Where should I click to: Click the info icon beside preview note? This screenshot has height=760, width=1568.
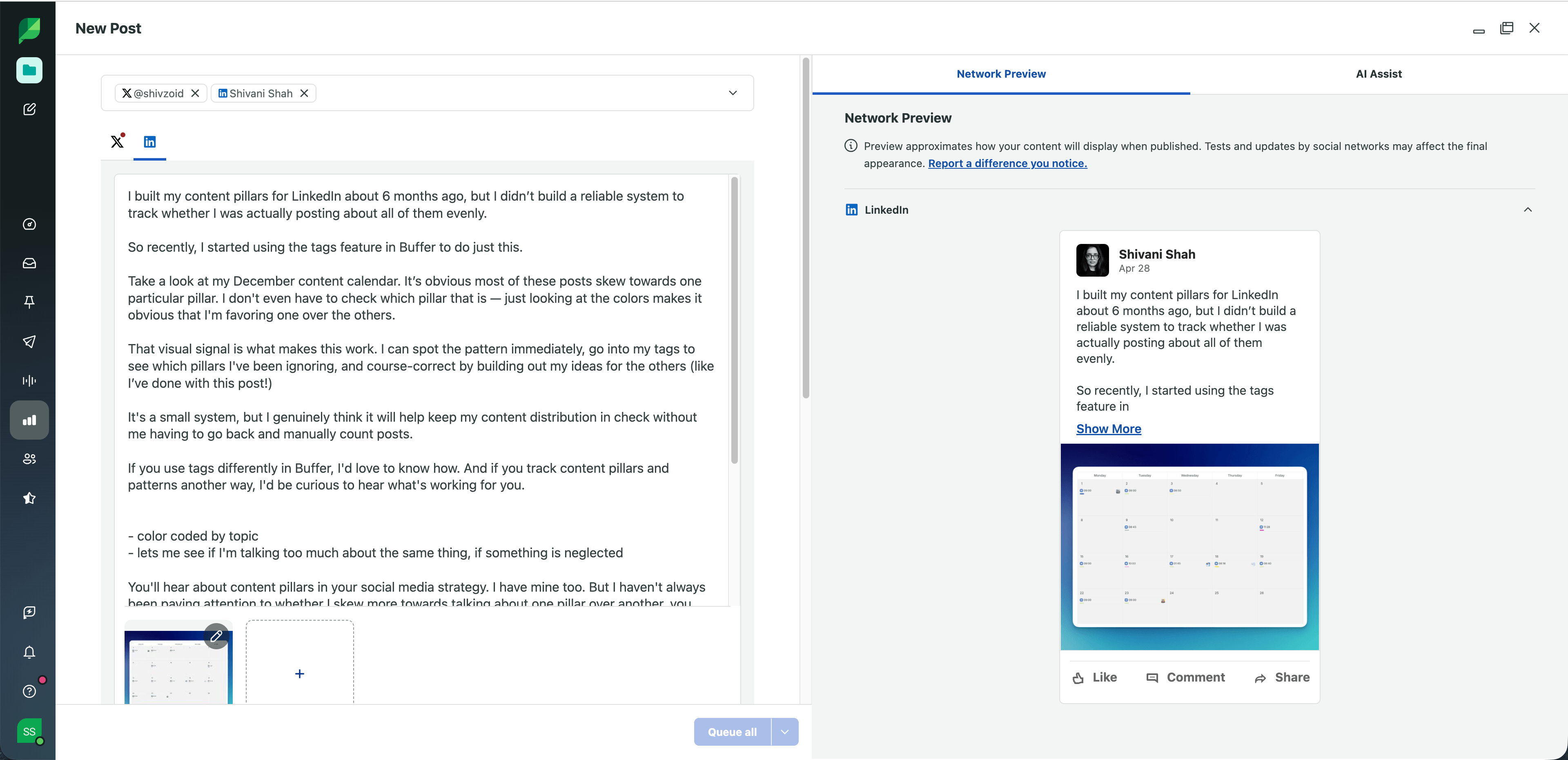851,146
